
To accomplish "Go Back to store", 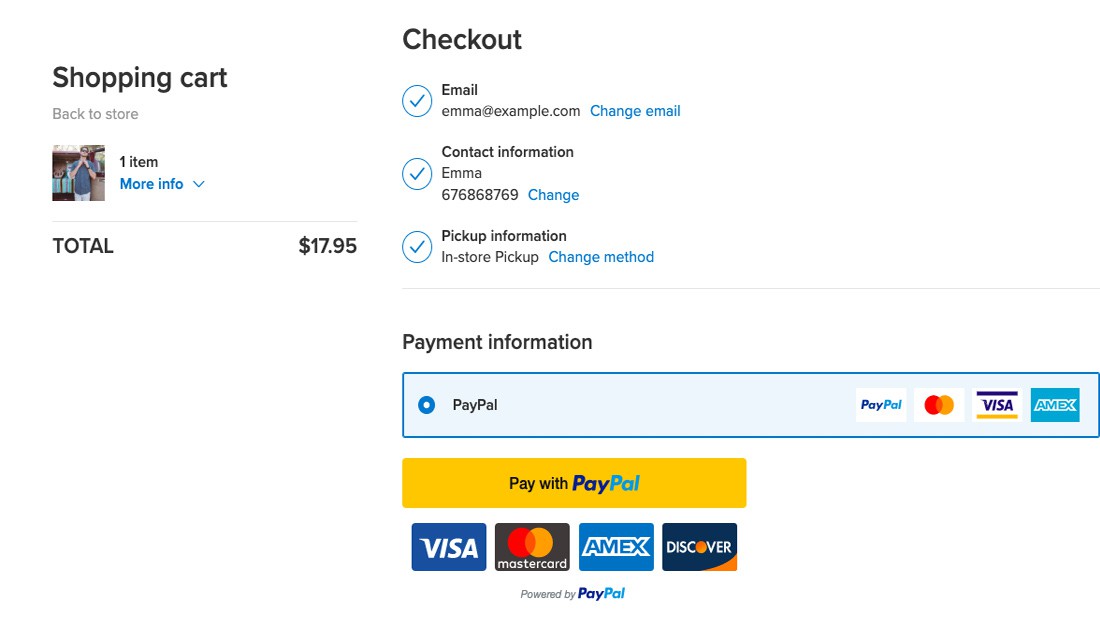I will pyautogui.click(x=95, y=114).
